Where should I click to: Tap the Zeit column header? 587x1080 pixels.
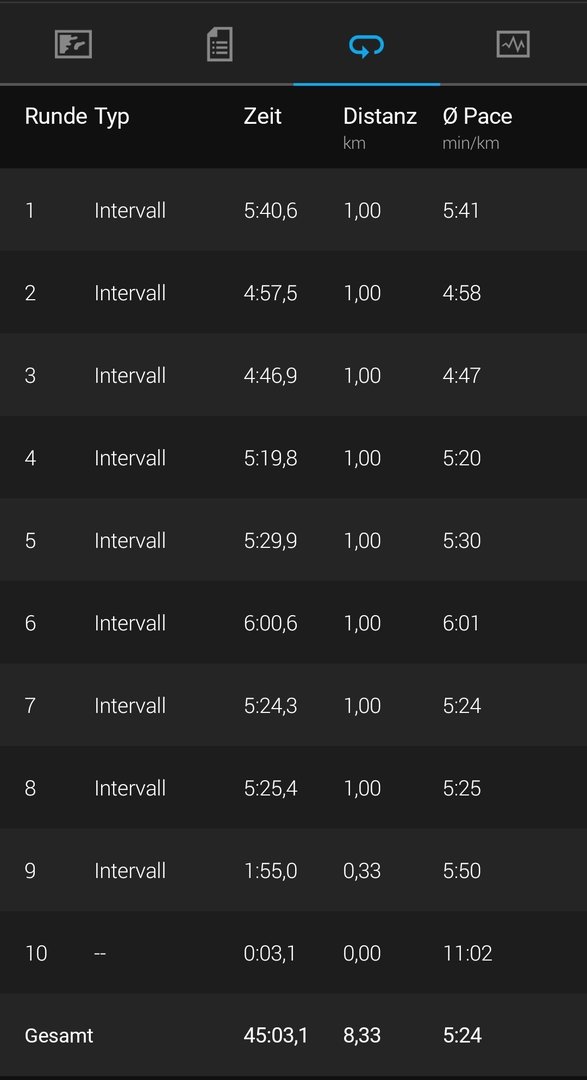click(x=262, y=116)
